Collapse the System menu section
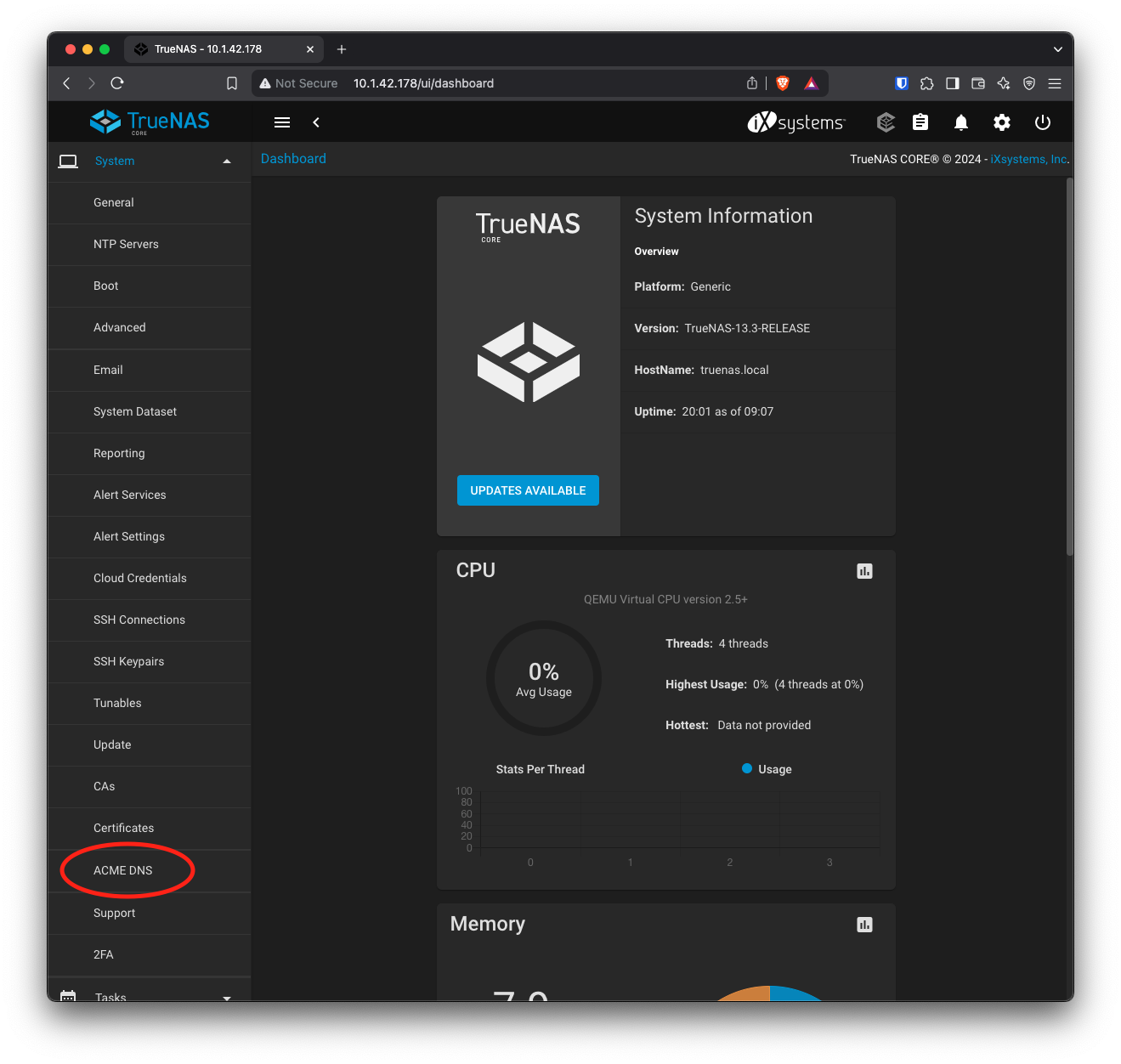Viewport: 1121px width, 1064px height. (227, 161)
